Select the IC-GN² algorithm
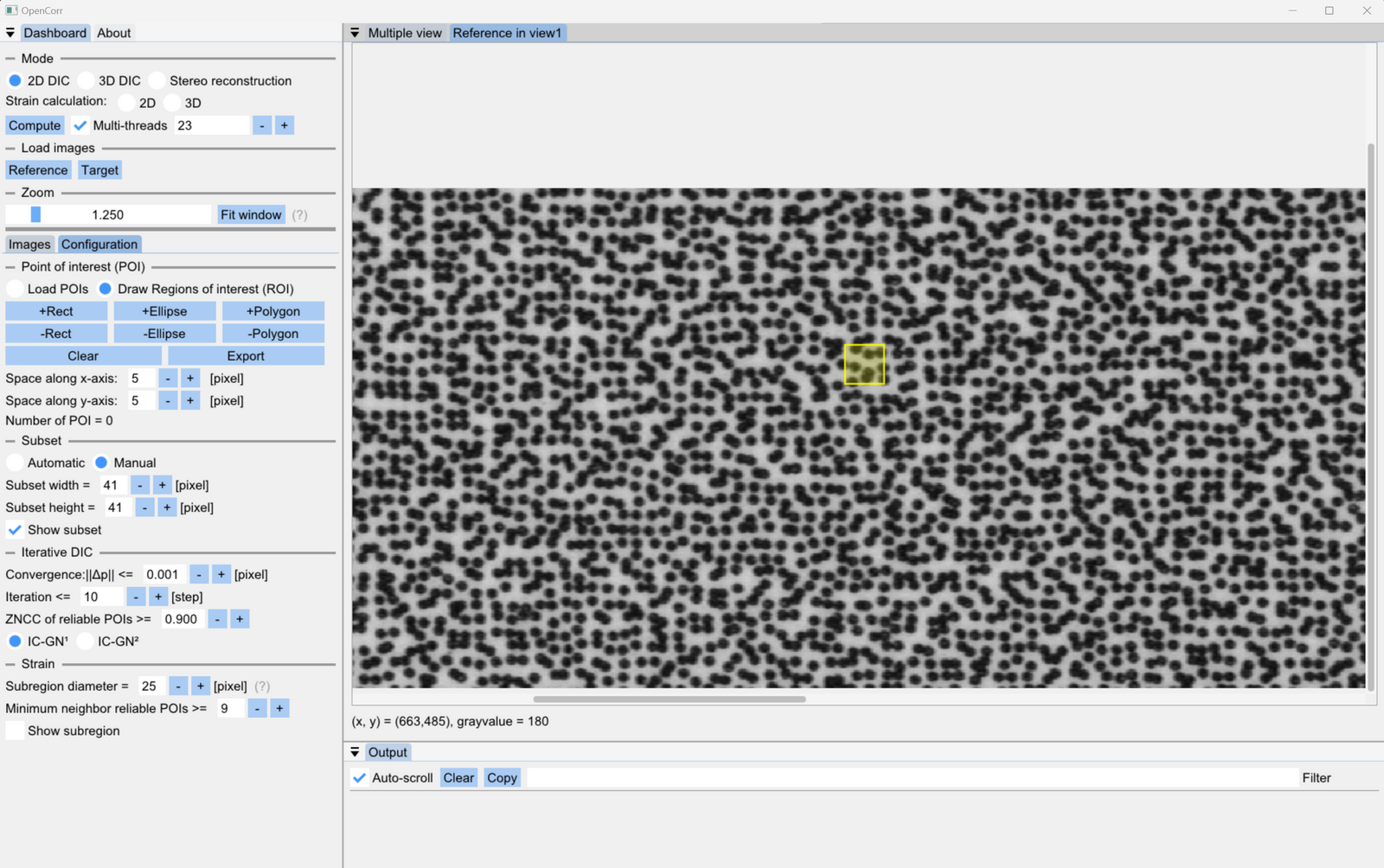The width and height of the screenshot is (1384, 868). click(85, 641)
